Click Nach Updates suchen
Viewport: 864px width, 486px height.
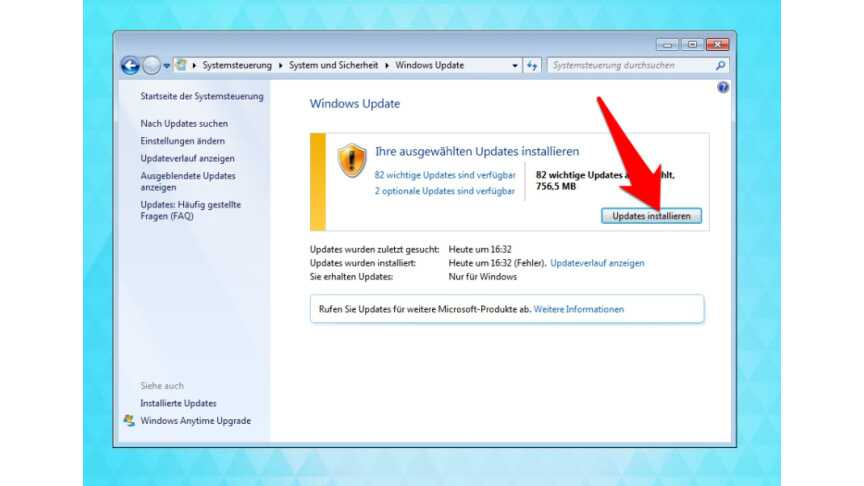pyautogui.click(x=184, y=123)
